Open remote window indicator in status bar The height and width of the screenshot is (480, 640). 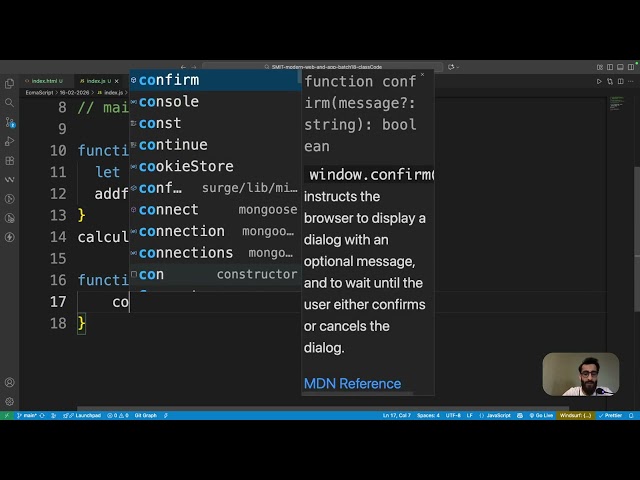coord(6,416)
